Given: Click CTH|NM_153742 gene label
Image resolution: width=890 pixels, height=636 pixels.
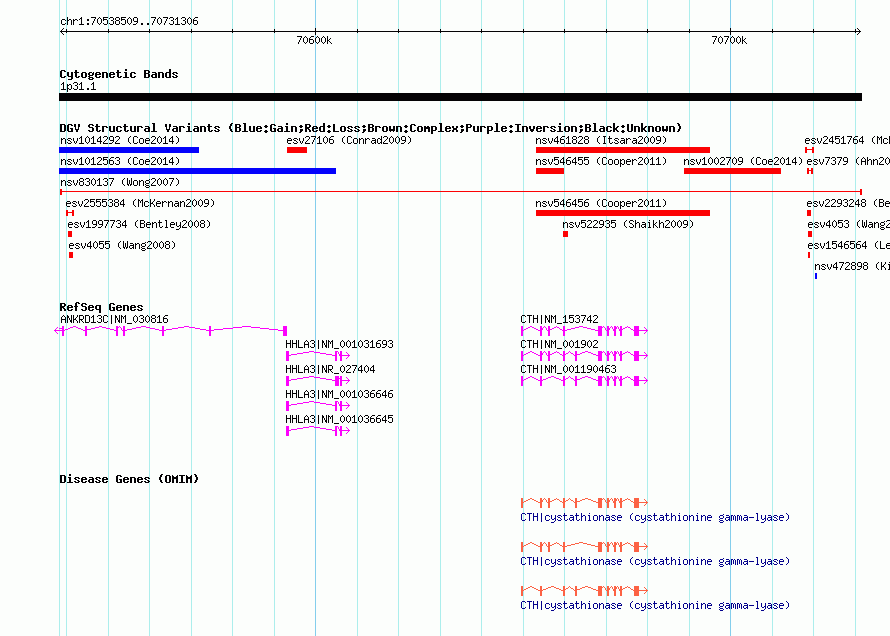Looking at the screenshot, I should 559,319.
